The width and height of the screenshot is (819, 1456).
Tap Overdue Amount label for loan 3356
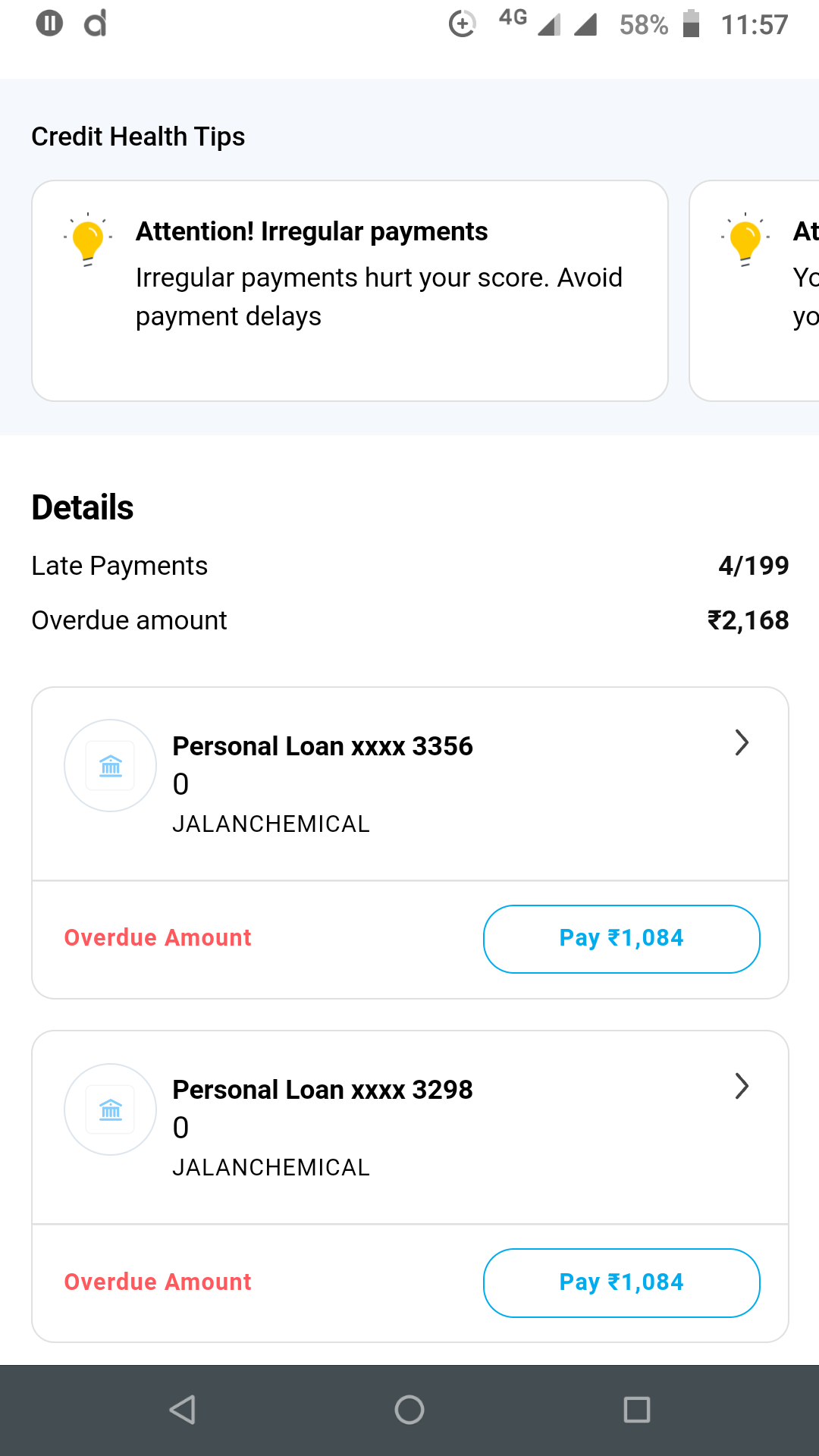(x=158, y=938)
